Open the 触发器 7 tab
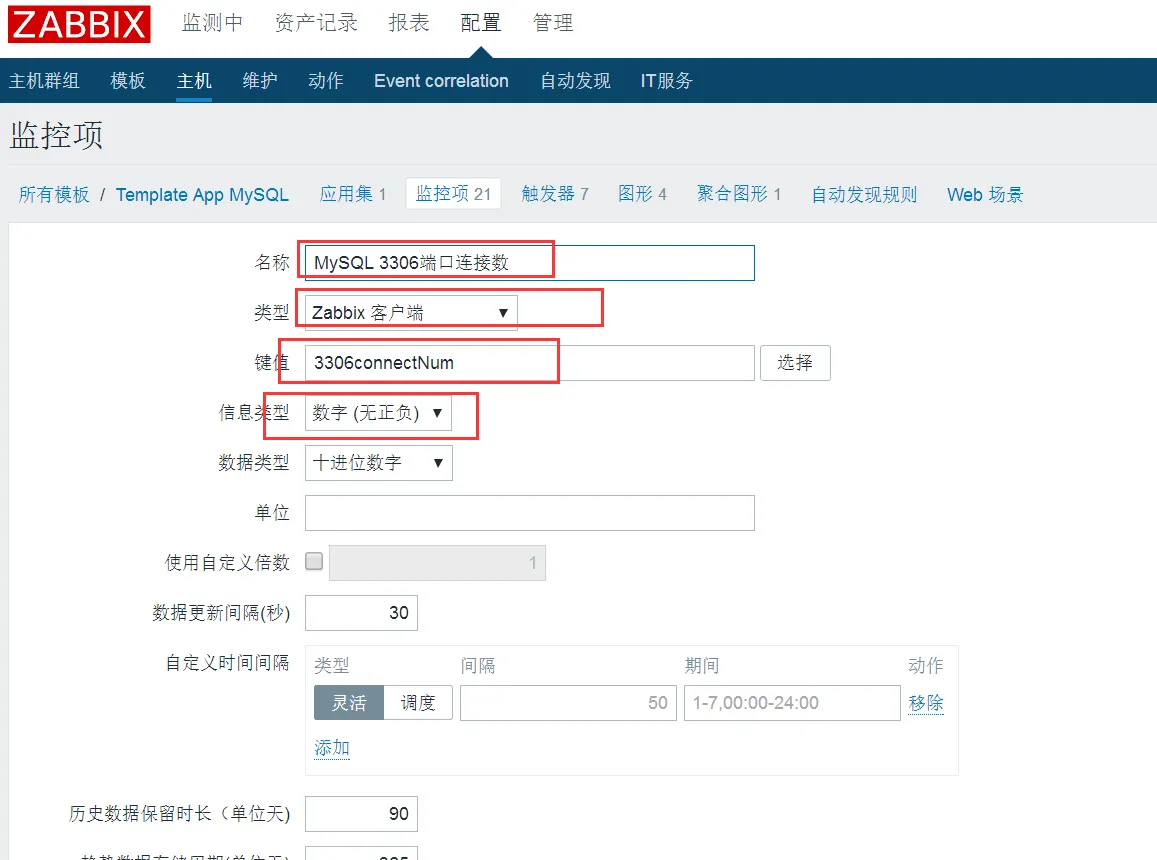1157x860 pixels. (x=555, y=194)
